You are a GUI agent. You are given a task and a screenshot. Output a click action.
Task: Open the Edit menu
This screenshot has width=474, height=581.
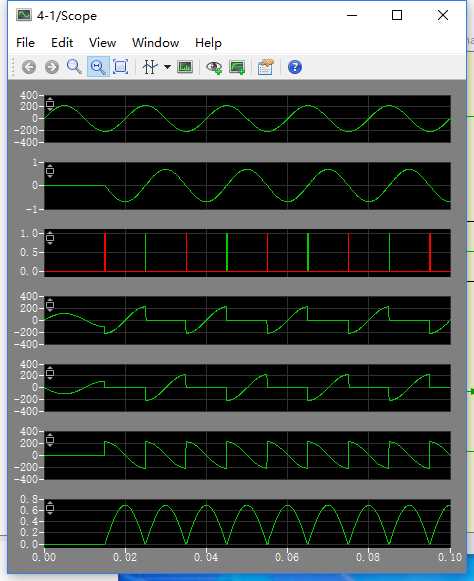[x=62, y=43]
